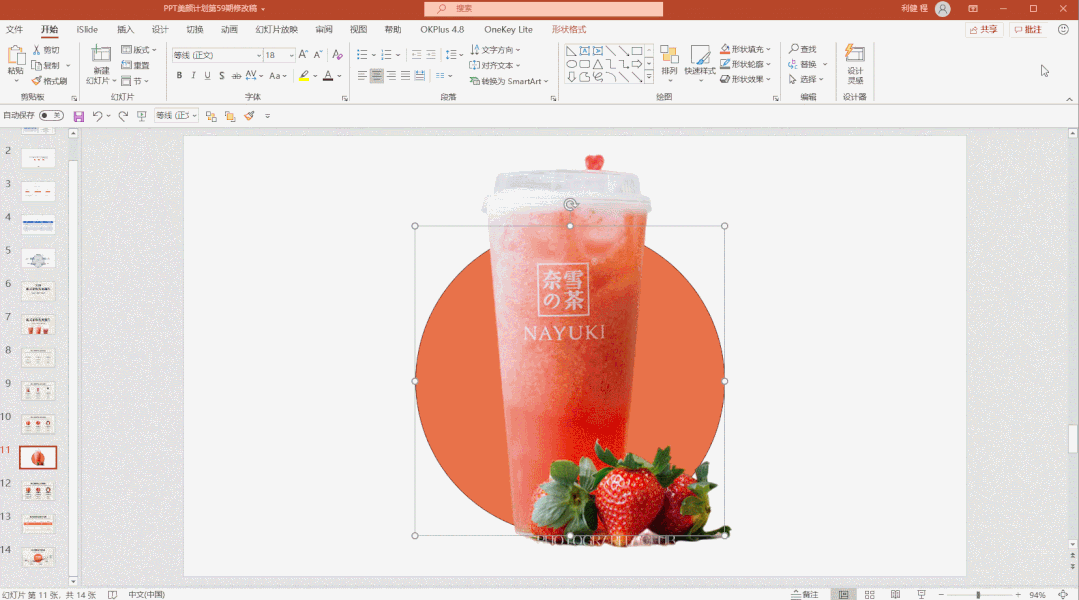Click the Redo arrow in quick access toolbar

tap(123, 116)
